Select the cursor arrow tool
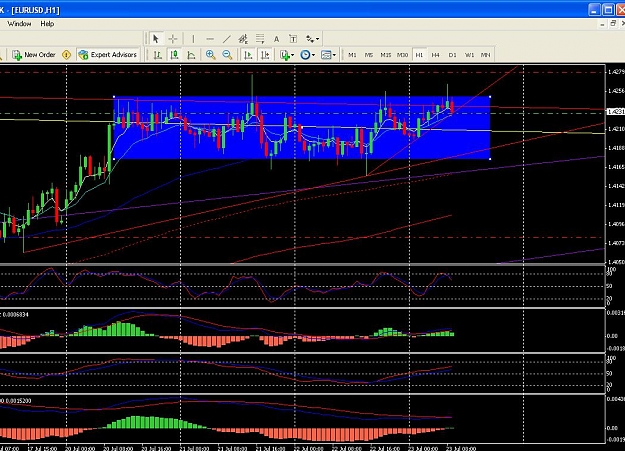Viewport: 625px width, 451px height. pos(156,39)
